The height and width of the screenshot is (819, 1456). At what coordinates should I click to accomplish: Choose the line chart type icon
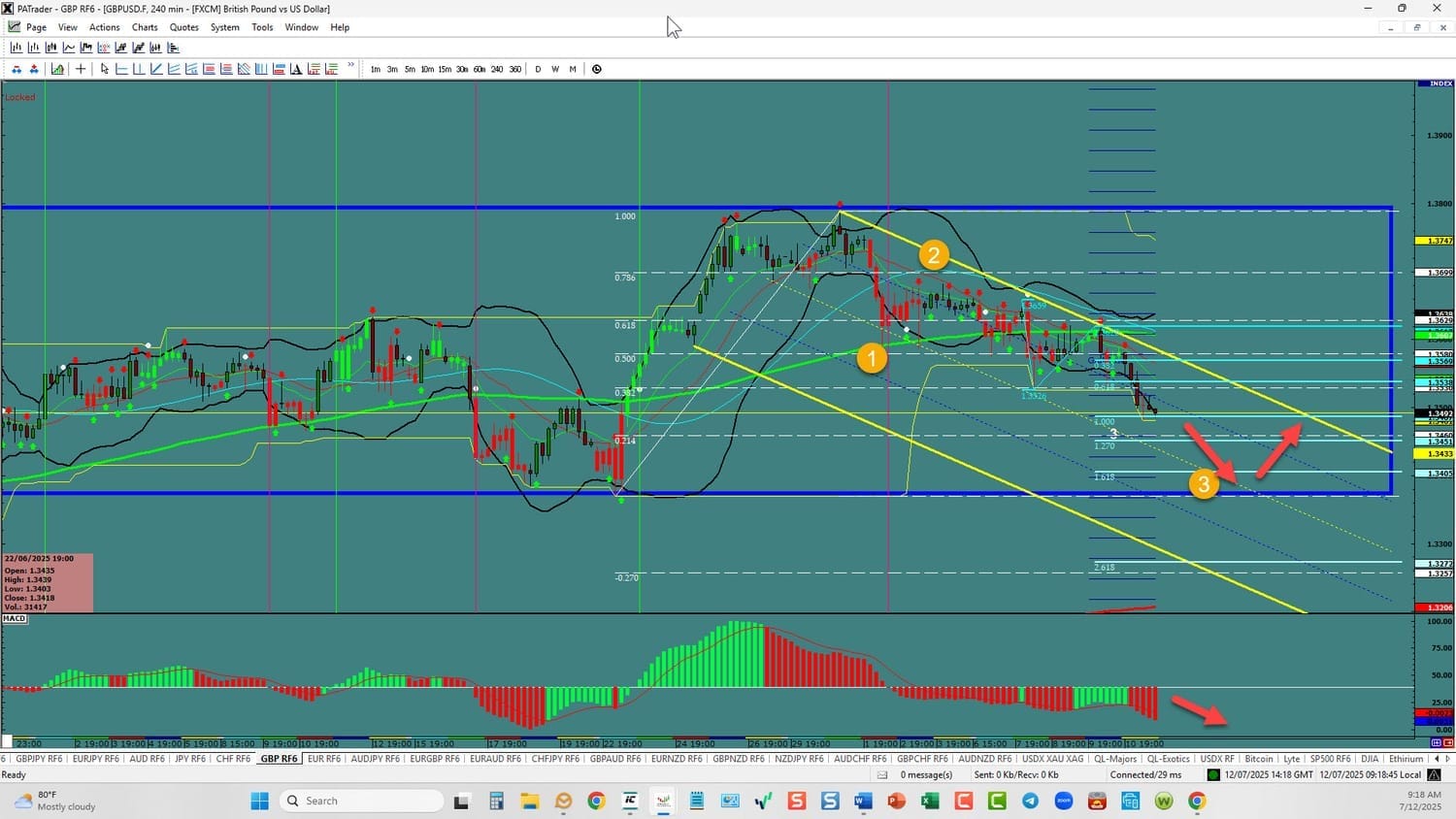tap(69, 48)
